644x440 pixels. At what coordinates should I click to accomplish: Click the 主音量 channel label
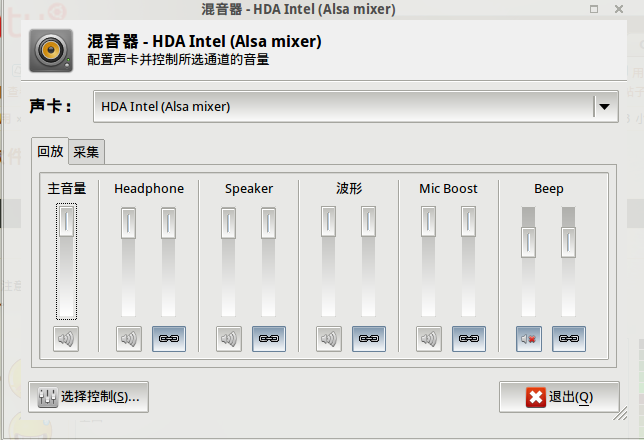[67, 189]
